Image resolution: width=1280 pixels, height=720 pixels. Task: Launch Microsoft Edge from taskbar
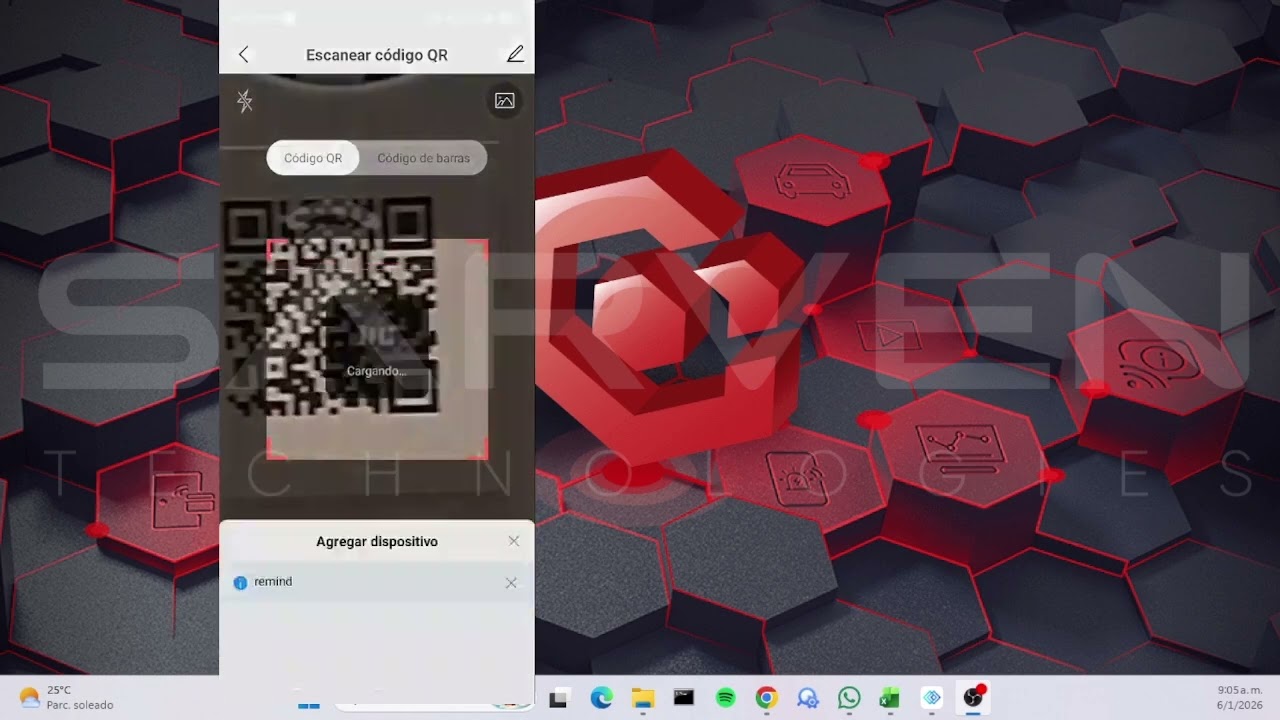pyautogui.click(x=601, y=698)
